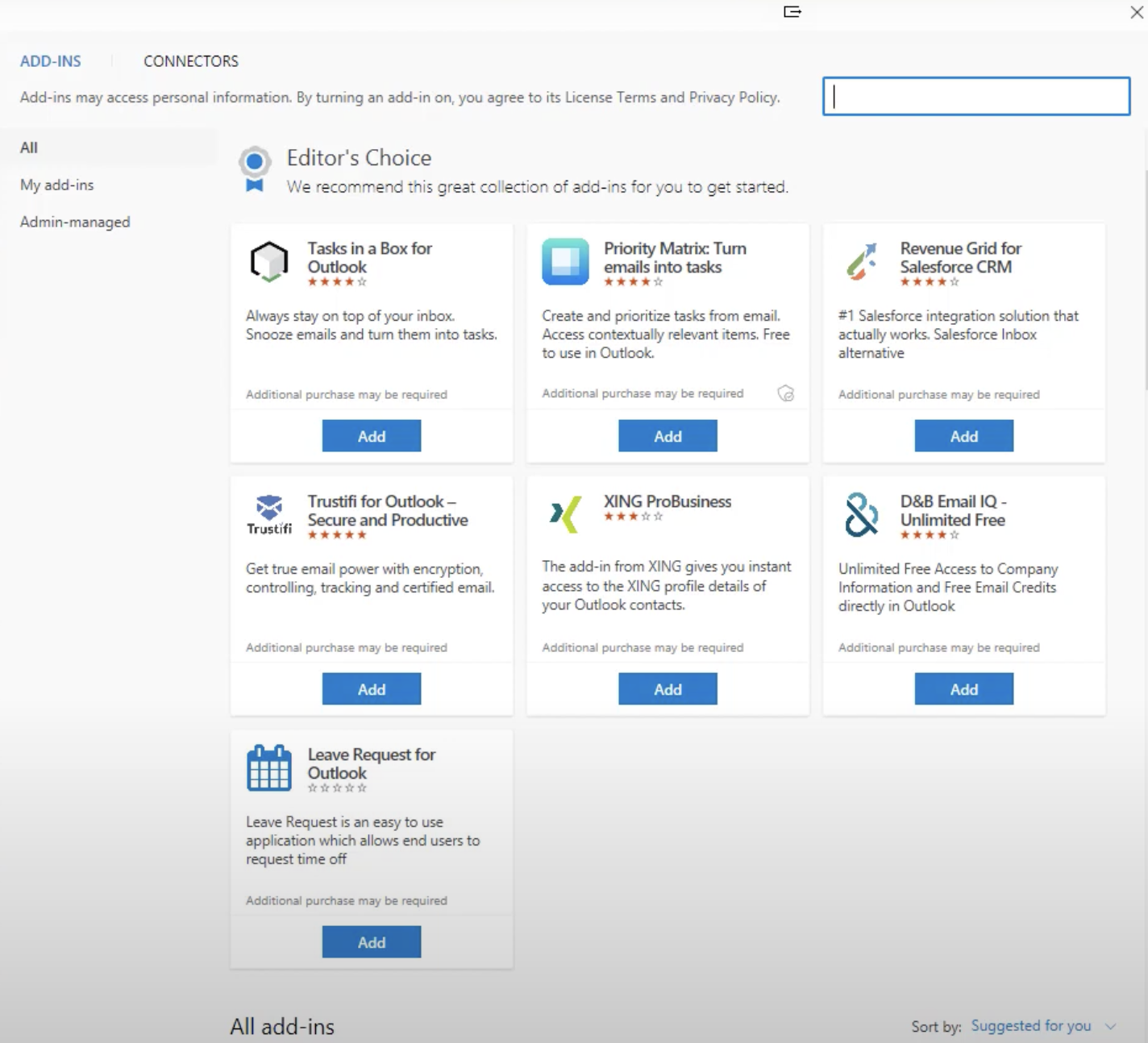Viewport: 1148px width, 1043px height.
Task: Close the add-ins dialog
Action: coord(1137,12)
